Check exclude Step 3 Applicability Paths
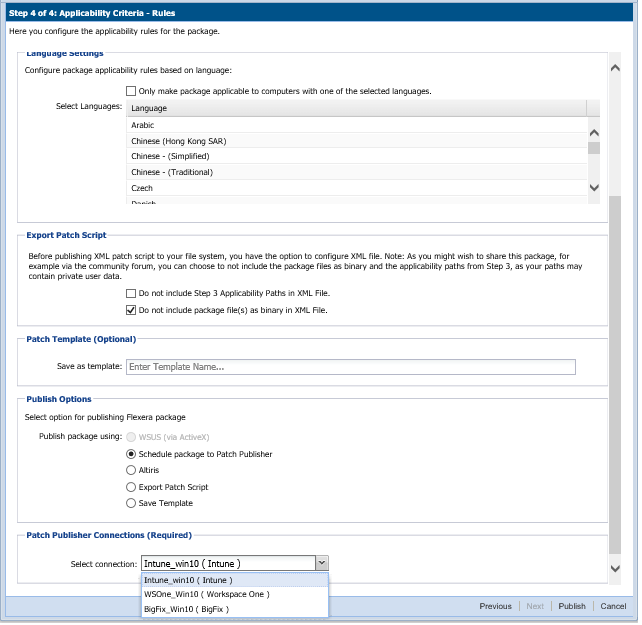The height and width of the screenshot is (625, 642). coord(131,294)
